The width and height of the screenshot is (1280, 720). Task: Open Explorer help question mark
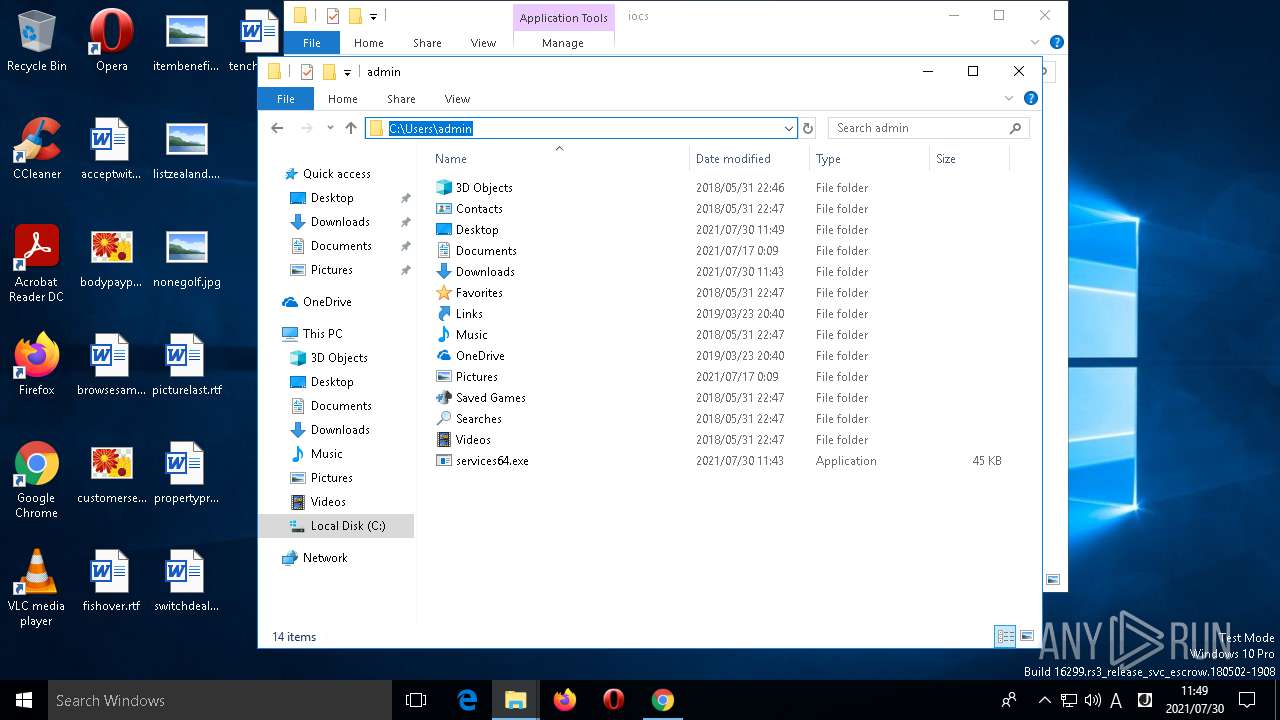coord(1031,98)
